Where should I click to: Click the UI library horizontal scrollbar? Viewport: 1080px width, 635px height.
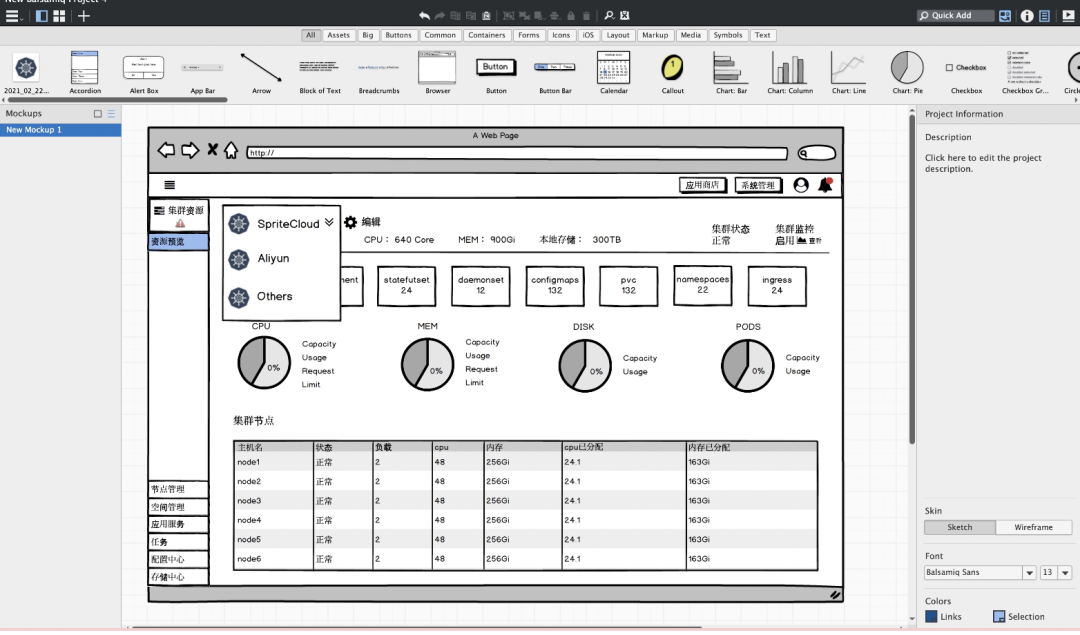point(116,100)
